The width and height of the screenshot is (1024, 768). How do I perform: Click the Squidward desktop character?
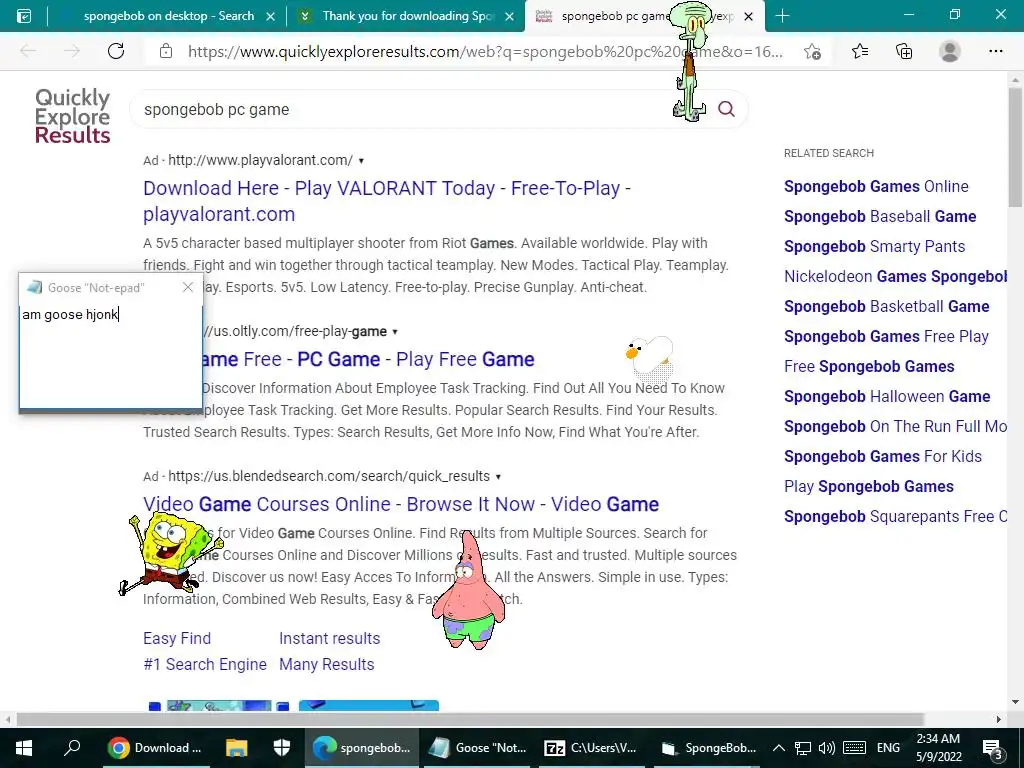(691, 61)
